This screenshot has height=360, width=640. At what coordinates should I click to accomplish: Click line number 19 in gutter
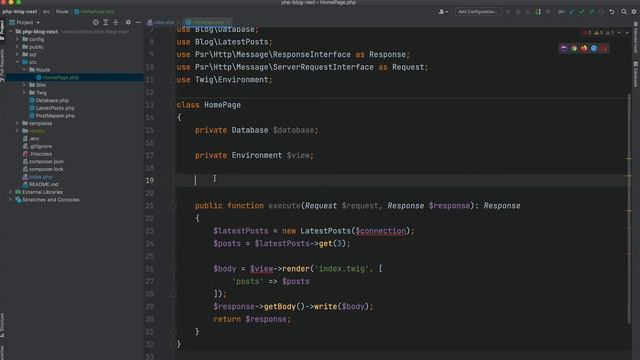[150, 180]
